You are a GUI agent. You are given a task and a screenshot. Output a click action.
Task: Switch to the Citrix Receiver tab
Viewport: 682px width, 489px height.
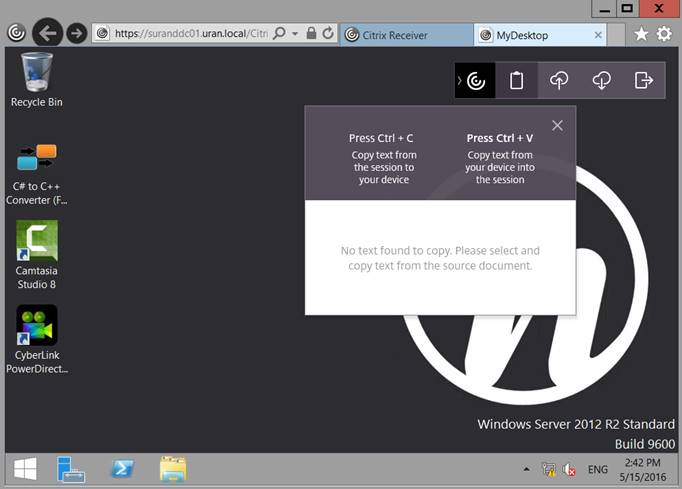pyautogui.click(x=407, y=35)
